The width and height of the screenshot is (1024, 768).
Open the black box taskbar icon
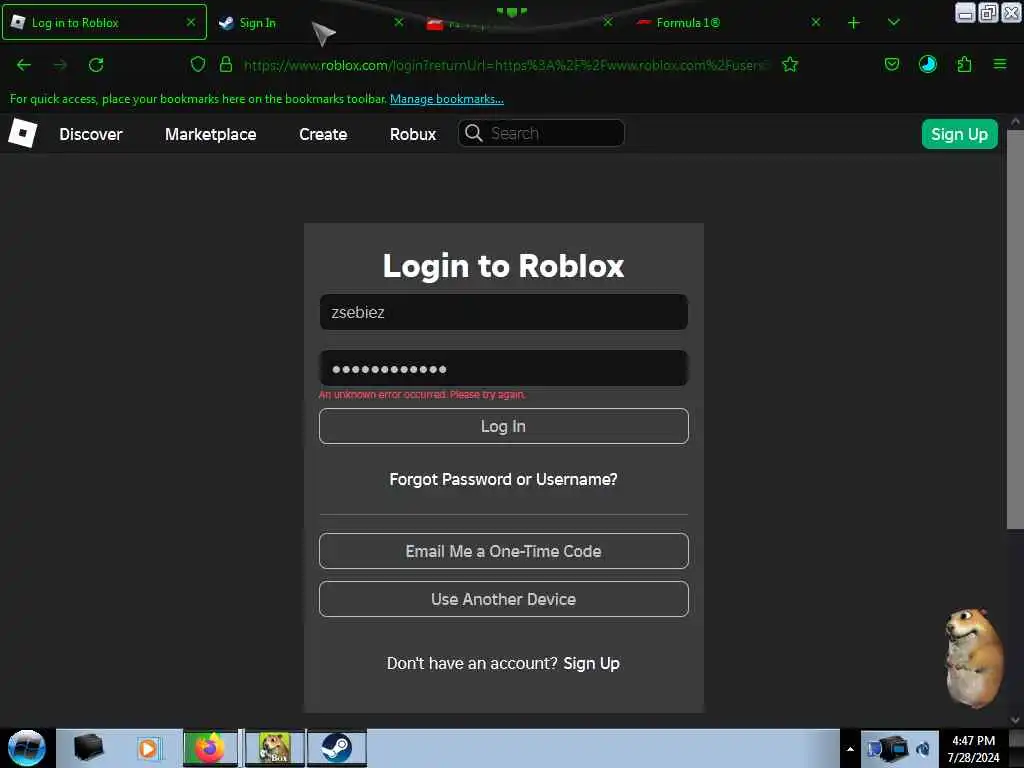(89, 747)
